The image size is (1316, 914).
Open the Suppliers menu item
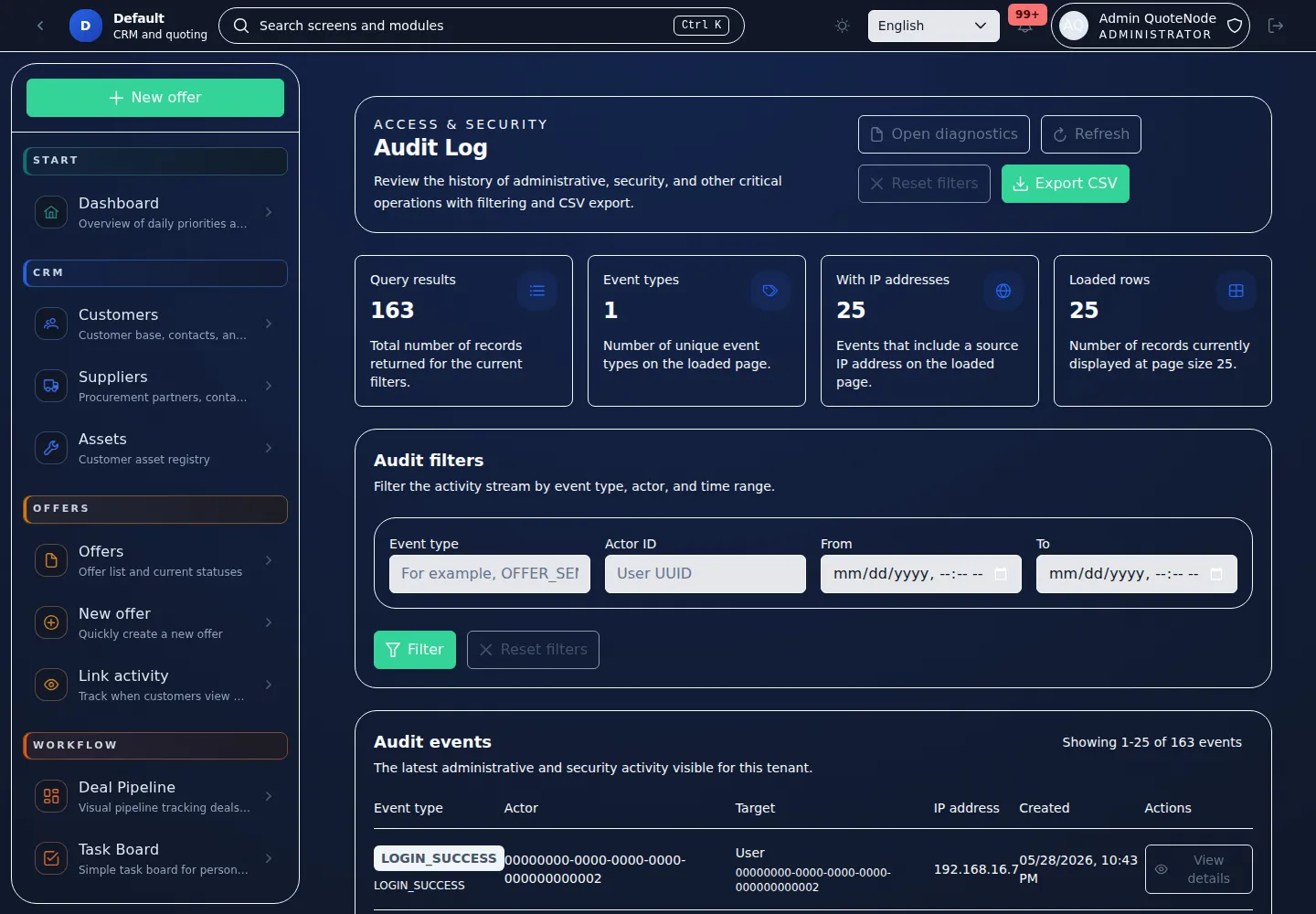[155, 386]
